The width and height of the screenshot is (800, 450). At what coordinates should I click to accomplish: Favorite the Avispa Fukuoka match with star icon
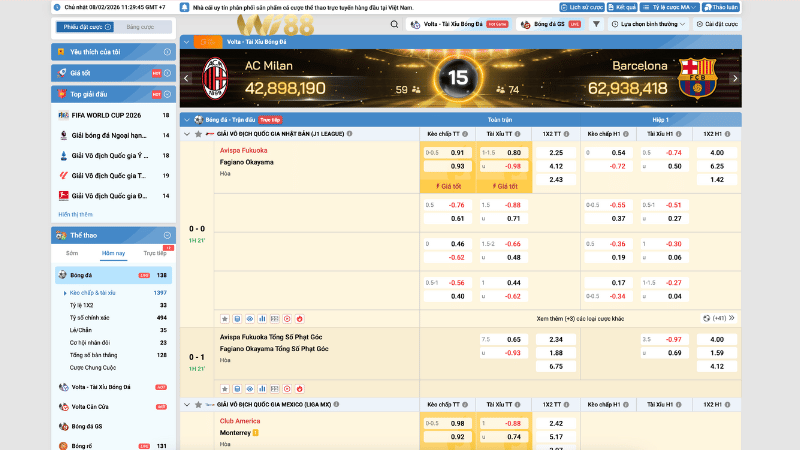tap(224, 318)
